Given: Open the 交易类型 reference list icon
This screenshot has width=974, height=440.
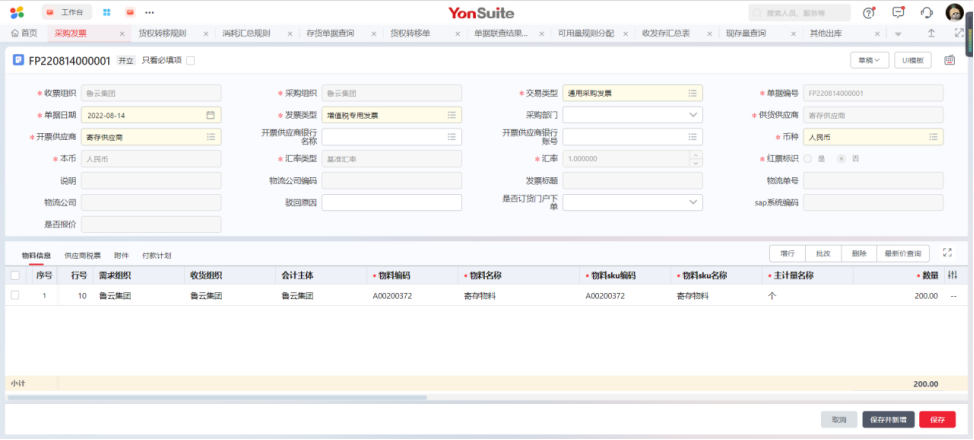Looking at the screenshot, I should pyautogui.click(x=692, y=93).
